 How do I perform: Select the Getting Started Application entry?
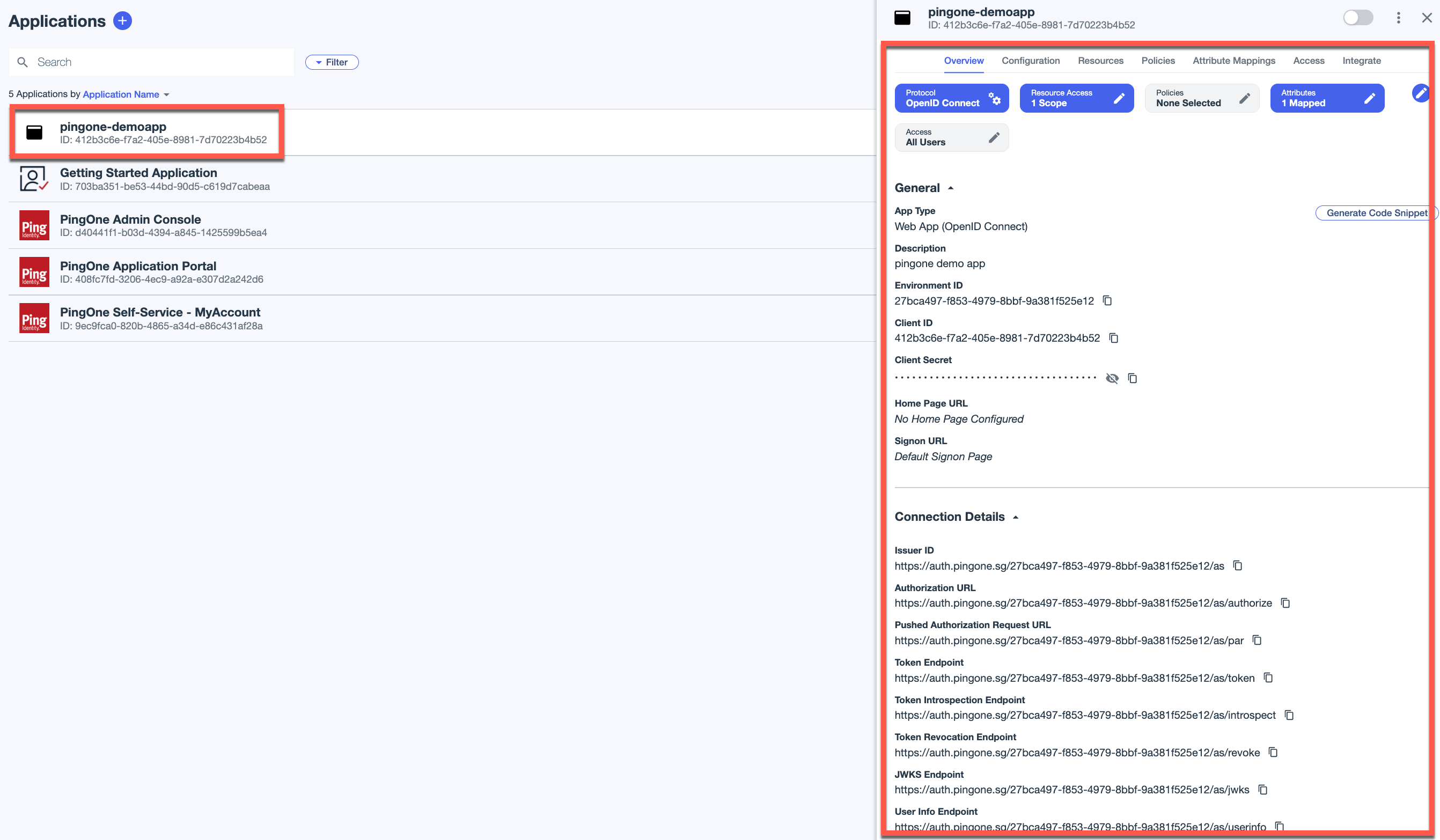point(138,179)
